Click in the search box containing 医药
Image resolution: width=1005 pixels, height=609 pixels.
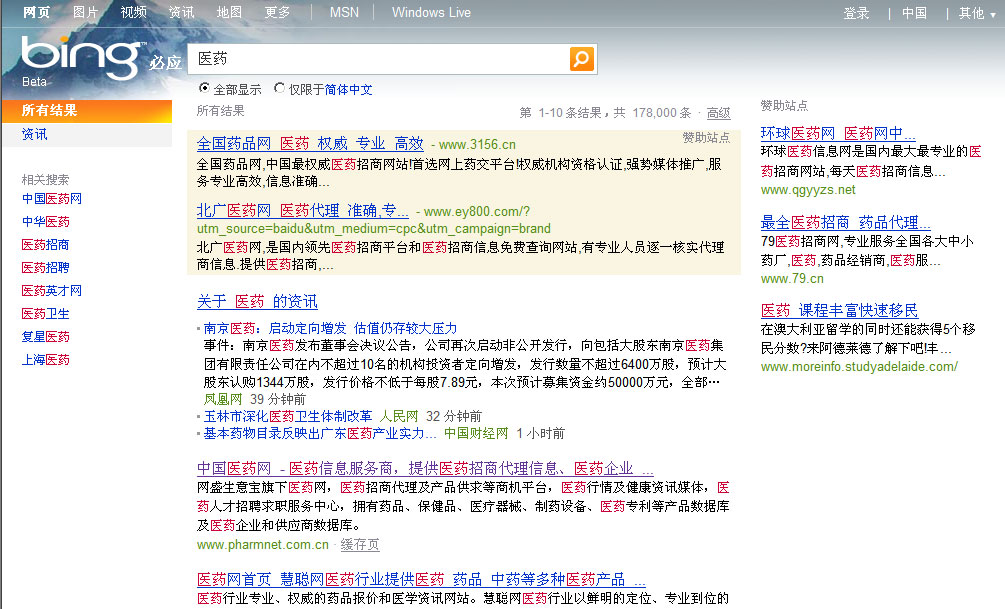[x=378, y=59]
